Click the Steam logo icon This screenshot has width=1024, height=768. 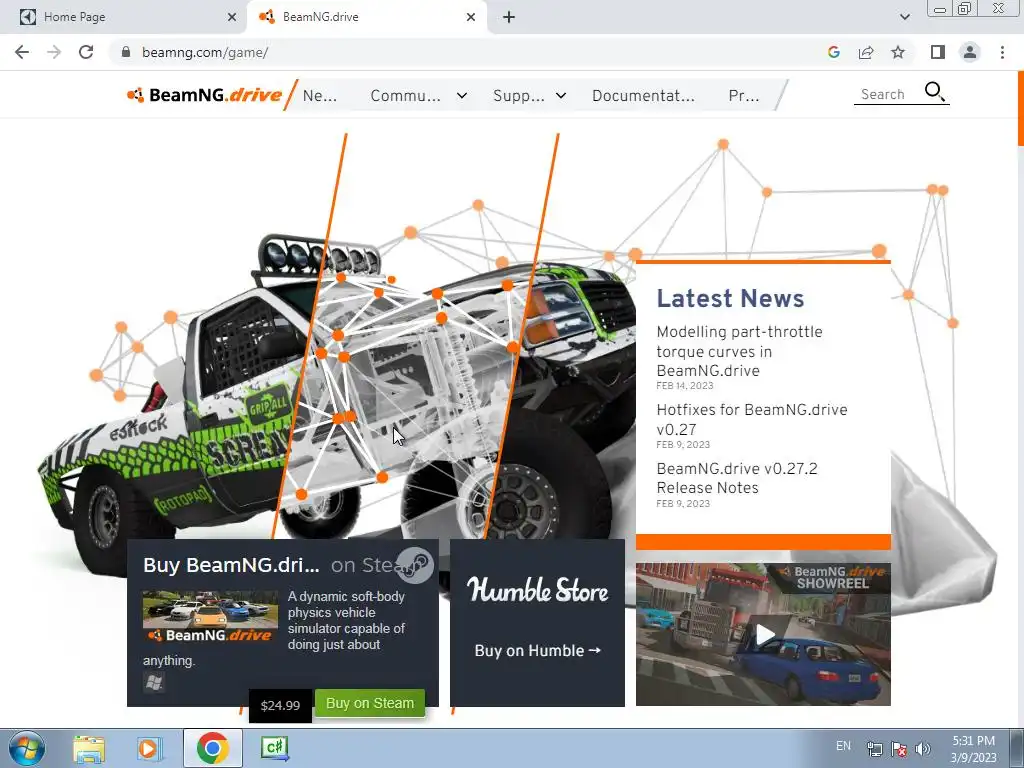click(x=414, y=564)
